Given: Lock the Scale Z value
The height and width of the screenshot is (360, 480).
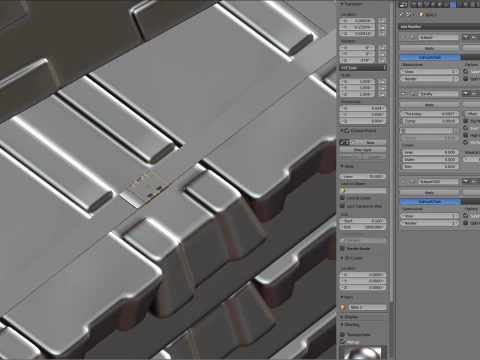Looking at the screenshot, I should pos(382,94).
